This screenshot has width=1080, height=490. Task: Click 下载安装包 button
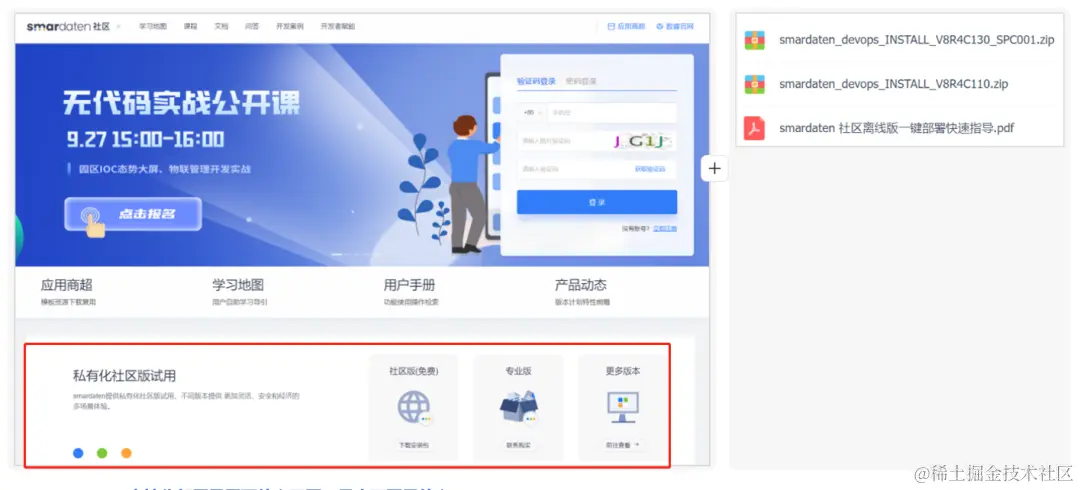coord(414,445)
